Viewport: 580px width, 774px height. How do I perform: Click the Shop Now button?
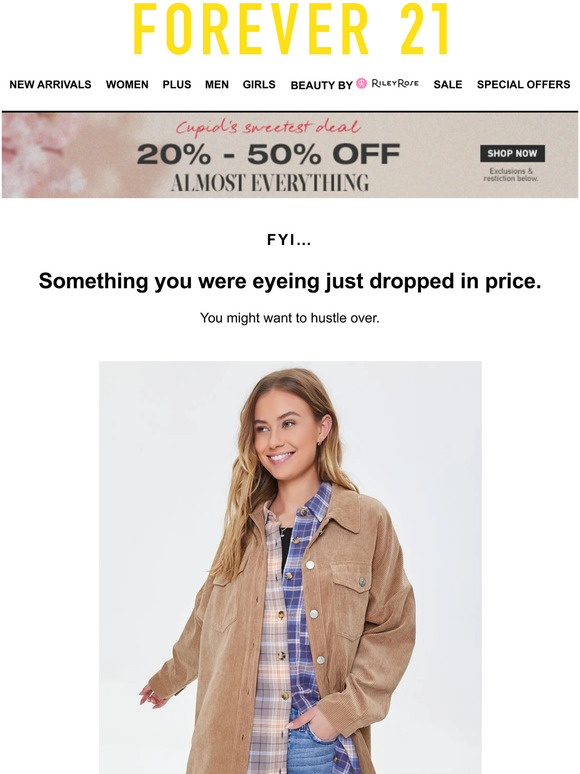512,154
